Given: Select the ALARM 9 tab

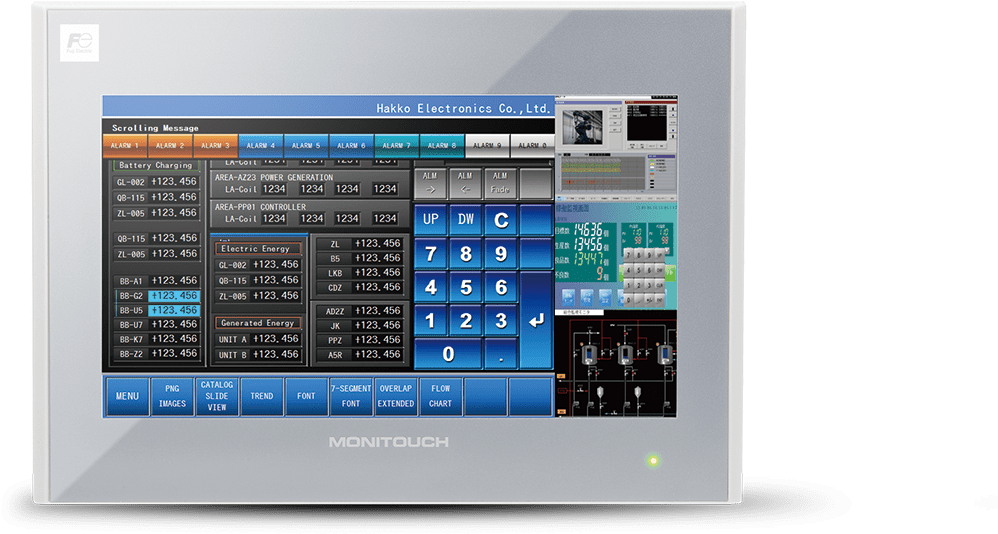Looking at the screenshot, I should pyautogui.click(x=487, y=146).
